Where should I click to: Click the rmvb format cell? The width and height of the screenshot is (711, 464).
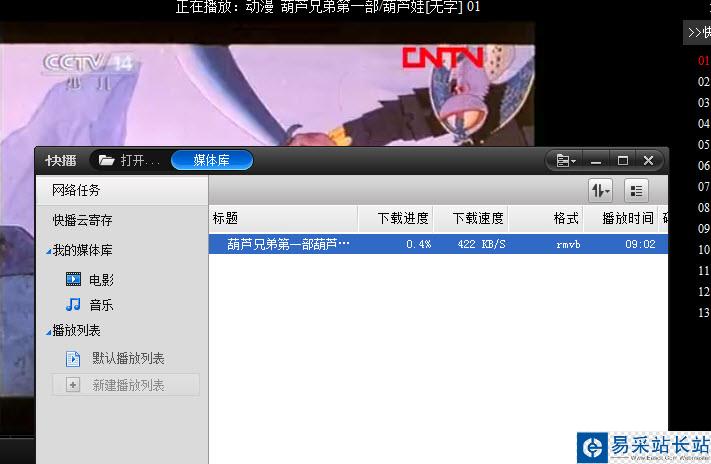point(568,244)
